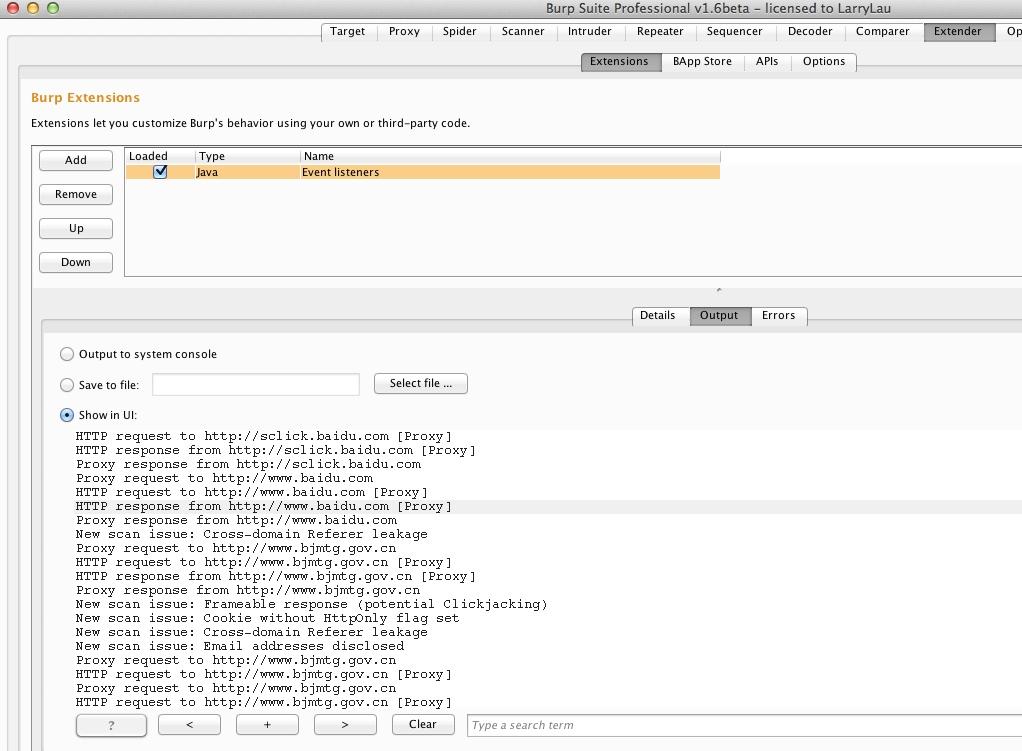Viewport: 1022px width, 751px height.
Task: Click the Remove button
Action: [x=76, y=194]
